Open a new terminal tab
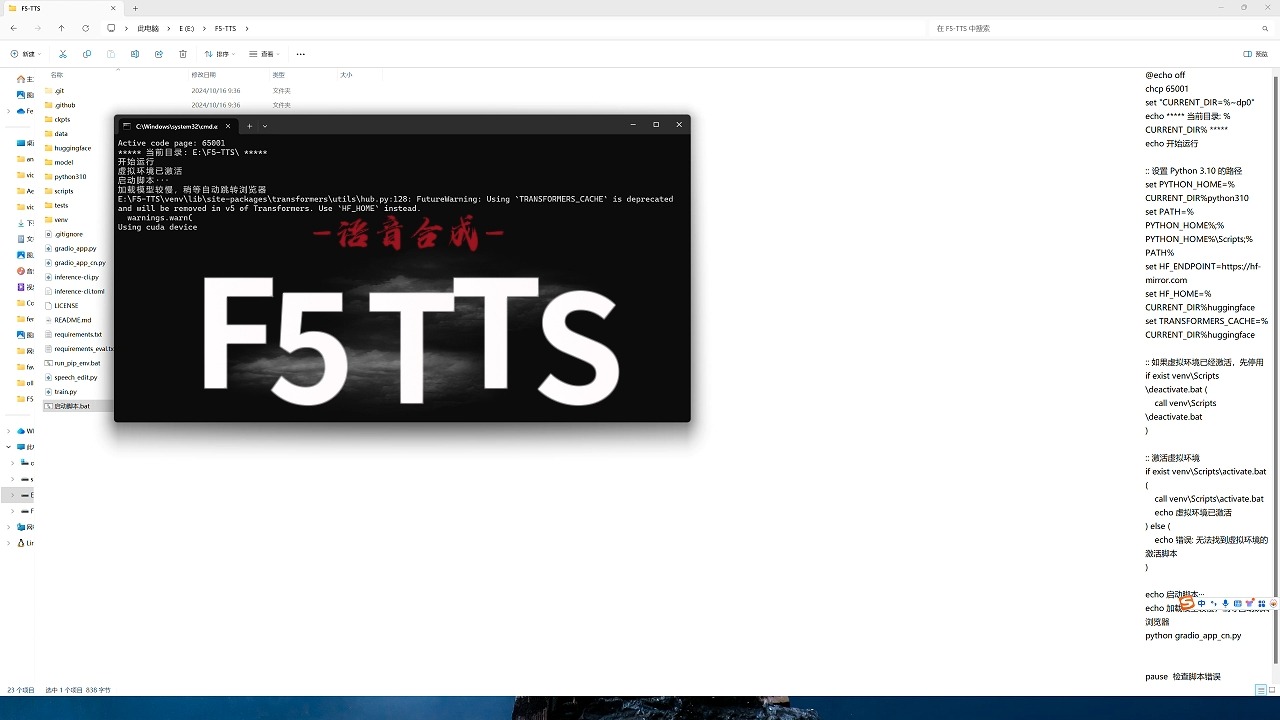The image size is (1280, 720). (249, 126)
